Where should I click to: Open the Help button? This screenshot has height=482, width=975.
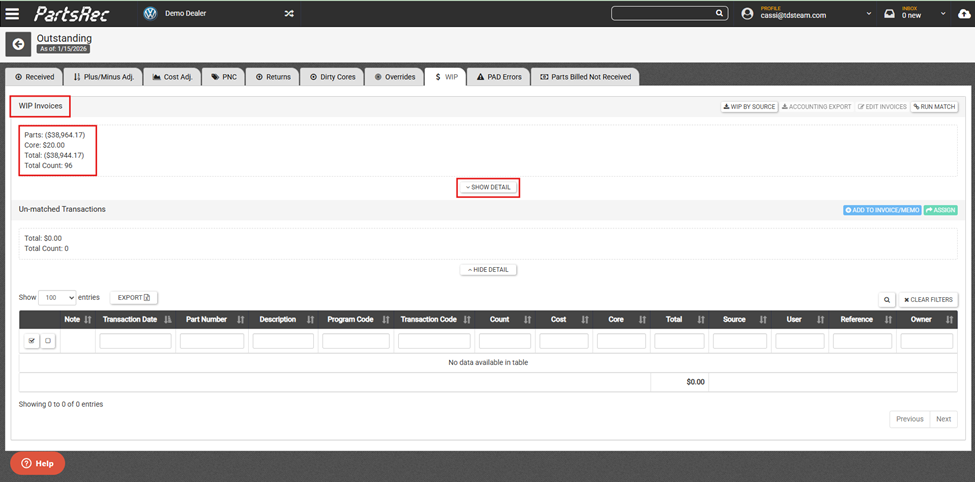37,463
